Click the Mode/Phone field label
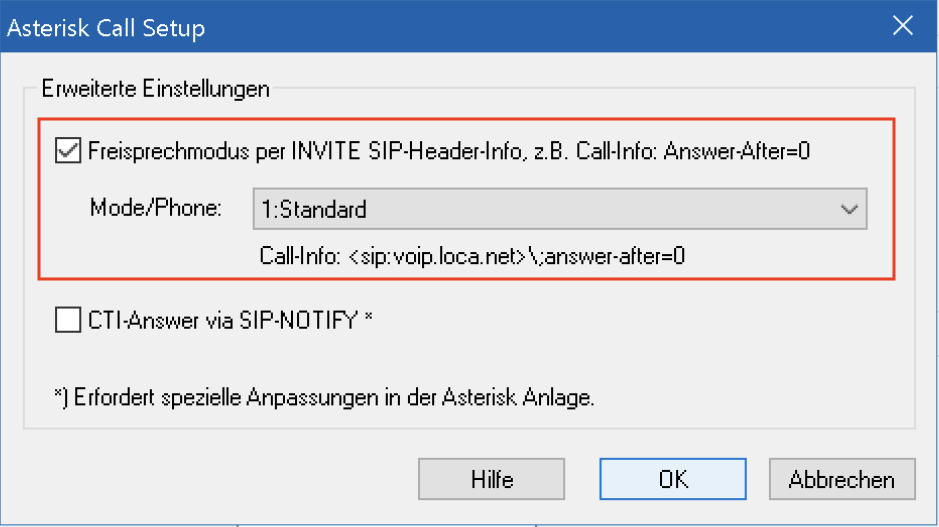 coord(156,210)
